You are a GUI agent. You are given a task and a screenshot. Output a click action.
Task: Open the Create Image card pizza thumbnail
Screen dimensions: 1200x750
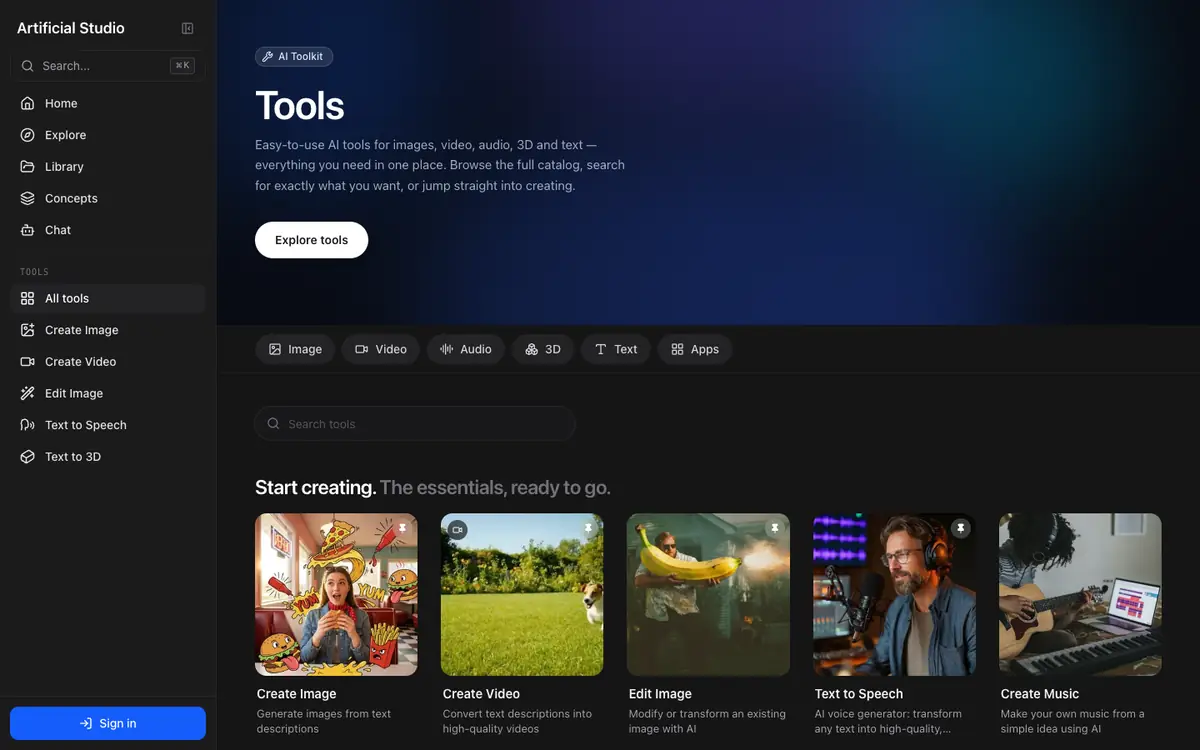[x=336, y=594]
